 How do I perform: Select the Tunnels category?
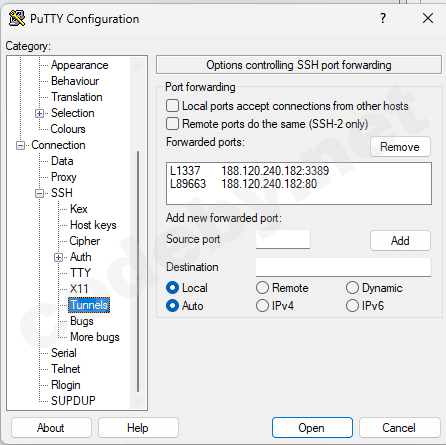89,305
